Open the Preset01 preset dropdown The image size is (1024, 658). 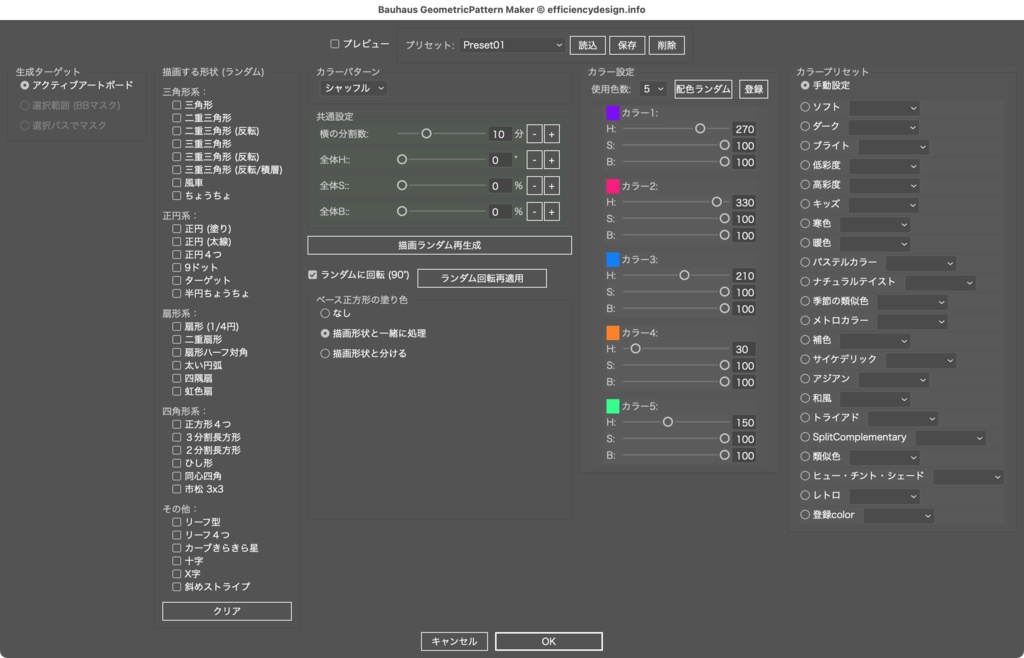(512, 45)
